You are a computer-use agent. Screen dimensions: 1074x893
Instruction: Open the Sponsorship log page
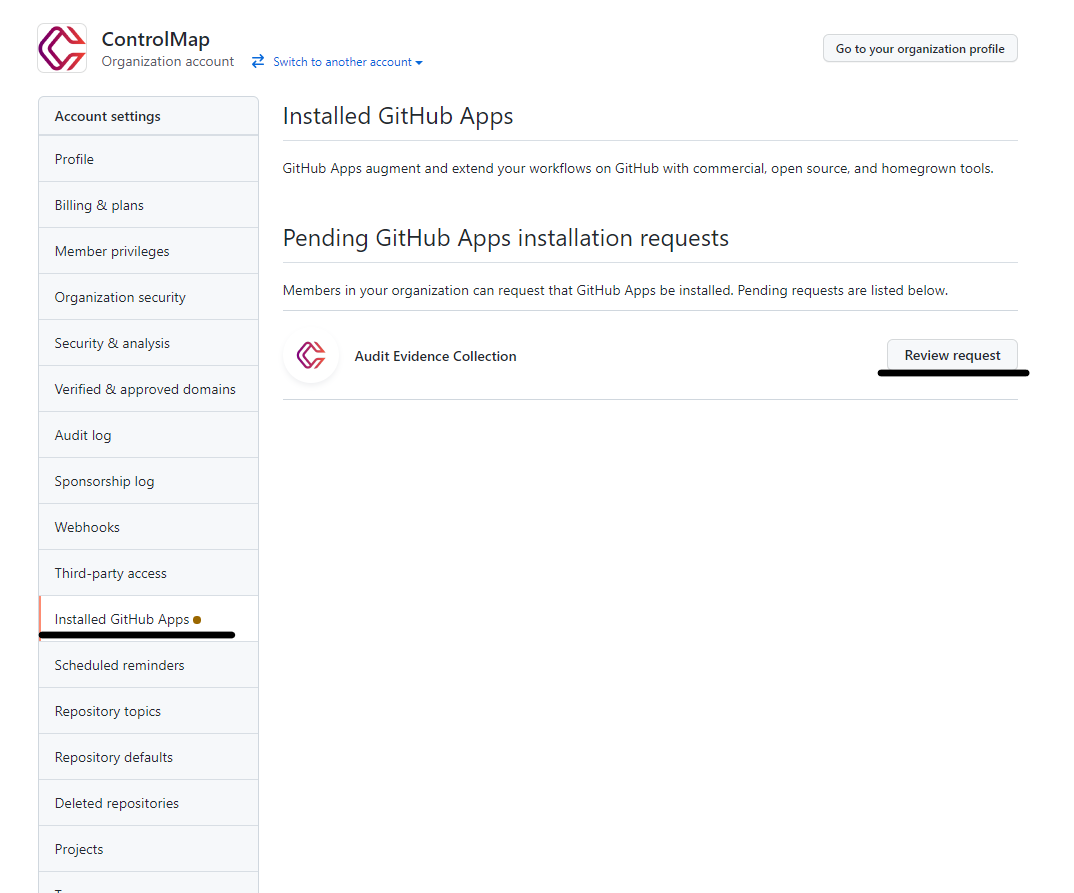[104, 480]
